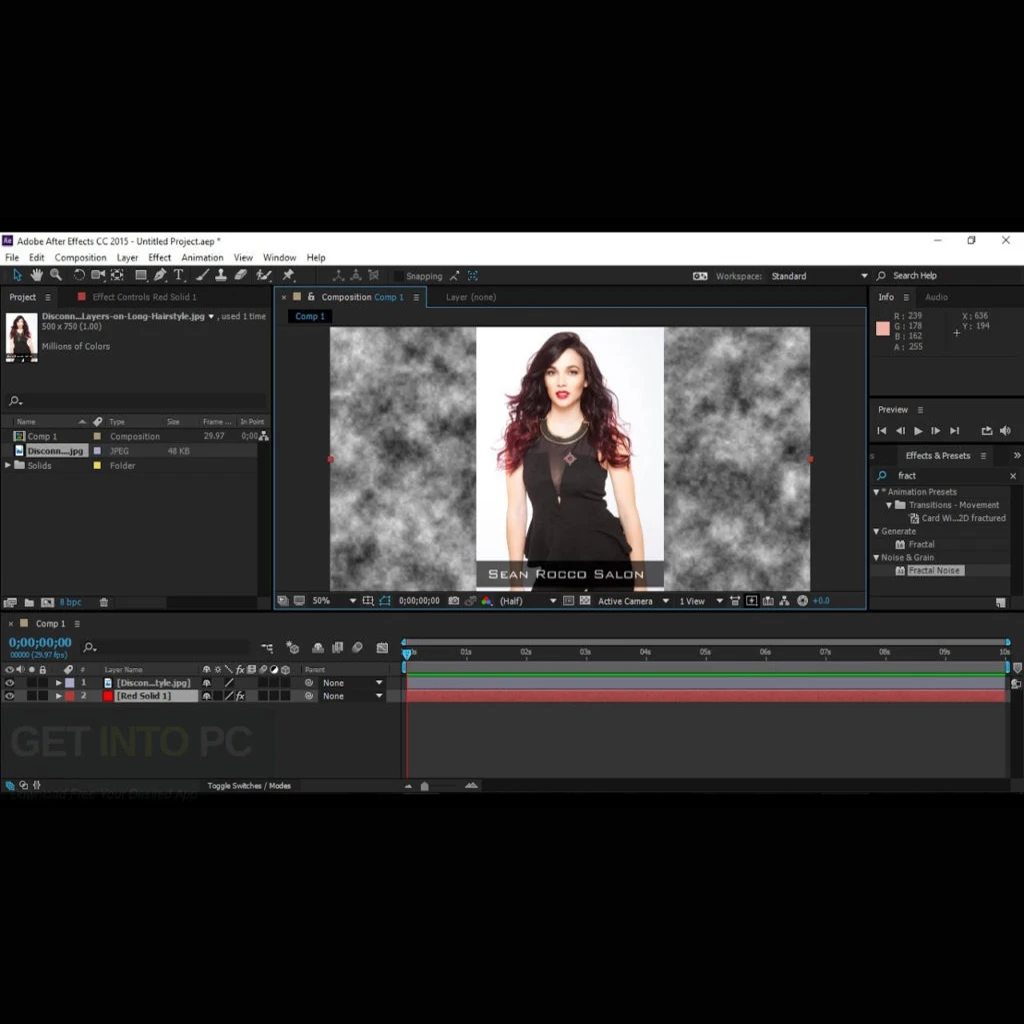Toggle transparency grid in viewer
Viewport: 1024px width, 1024px height.
585,601
